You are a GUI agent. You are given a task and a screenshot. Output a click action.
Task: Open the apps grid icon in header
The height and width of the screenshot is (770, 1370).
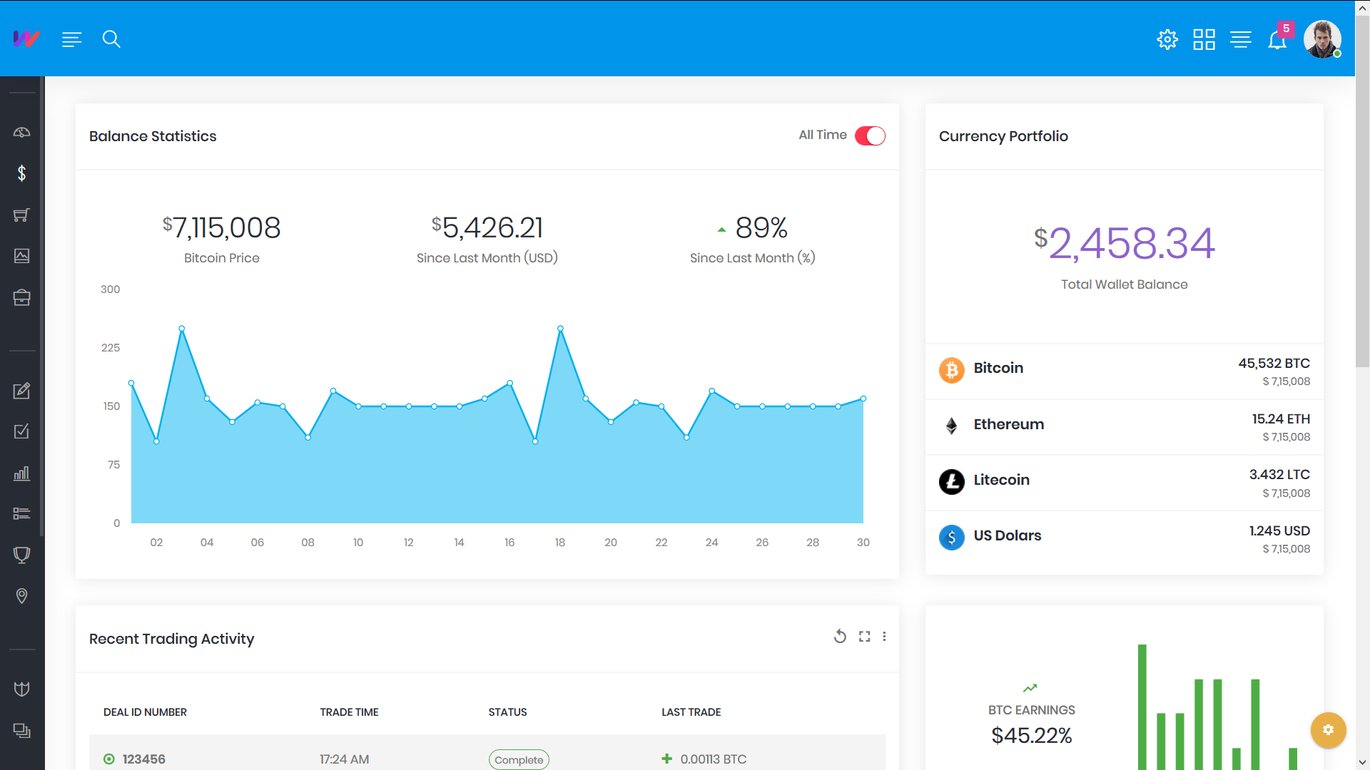tap(1204, 39)
